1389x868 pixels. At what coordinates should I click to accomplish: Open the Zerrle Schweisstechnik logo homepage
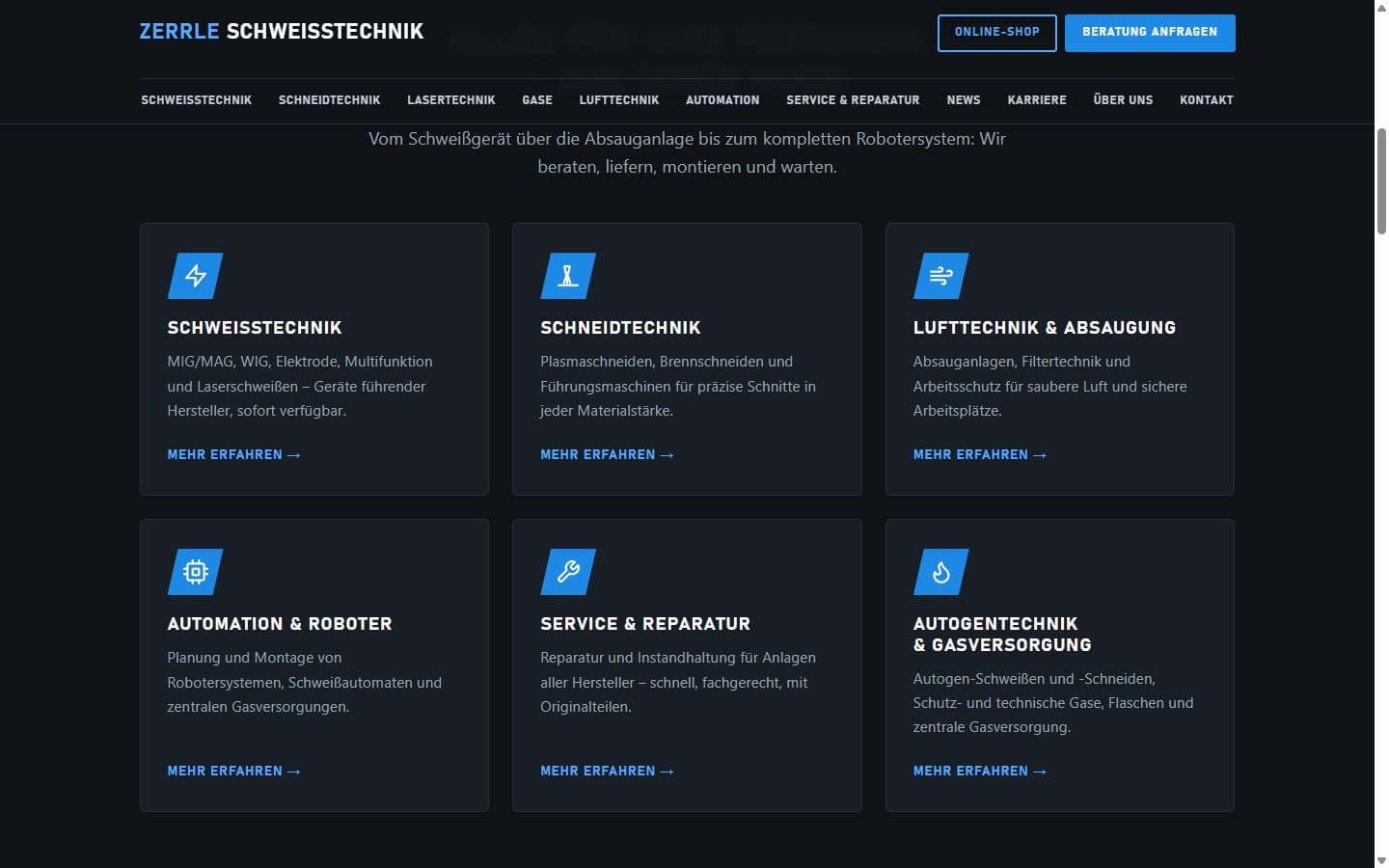click(282, 32)
